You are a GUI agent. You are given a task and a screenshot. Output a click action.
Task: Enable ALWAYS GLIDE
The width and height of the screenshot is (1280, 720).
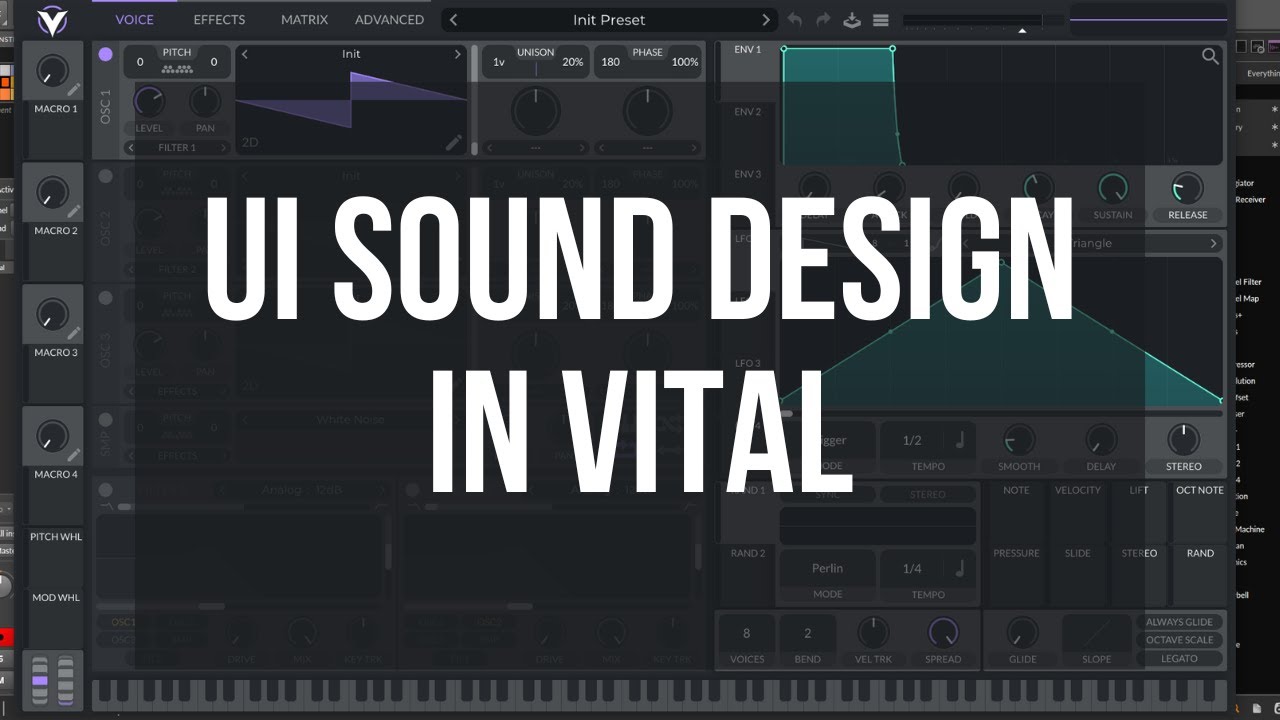[1180, 622]
